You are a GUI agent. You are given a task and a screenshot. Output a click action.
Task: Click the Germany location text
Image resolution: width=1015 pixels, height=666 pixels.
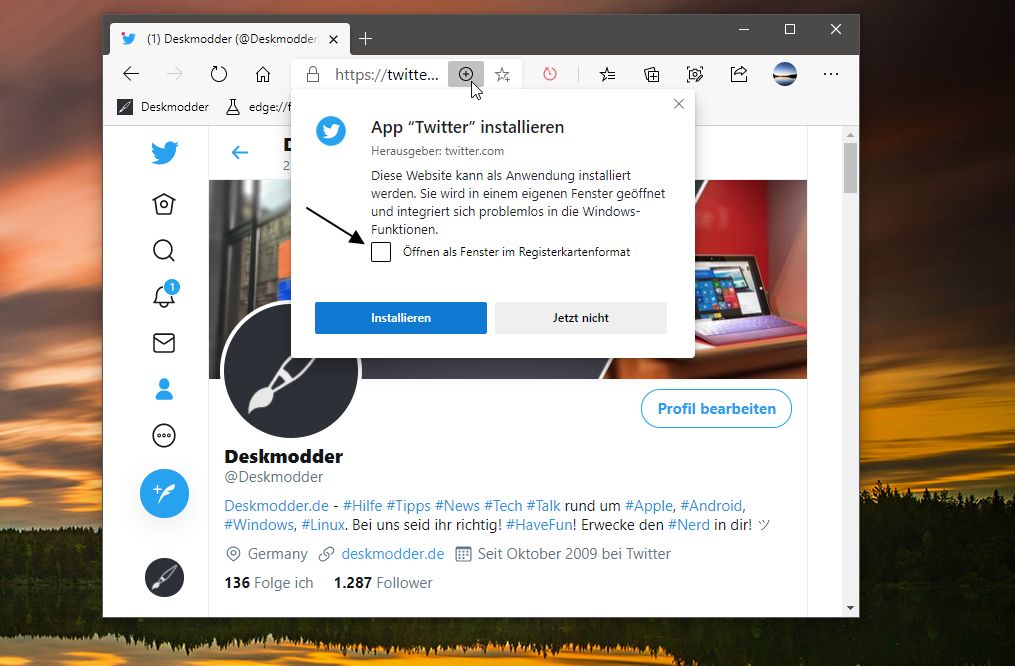pos(278,554)
